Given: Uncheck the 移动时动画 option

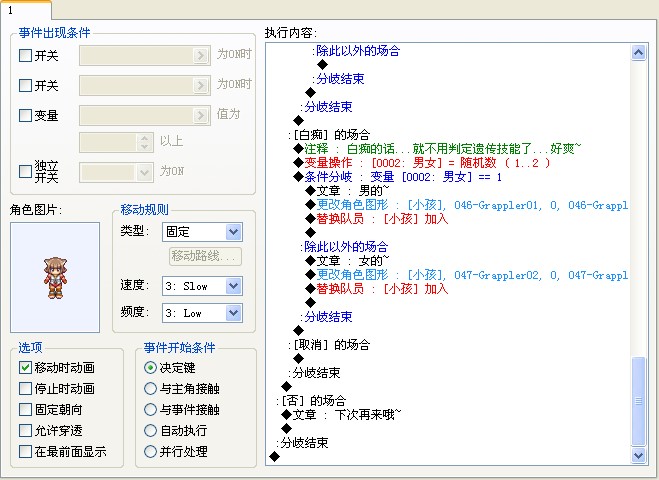Looking at the screenshot, I should [x=25, y=368].
